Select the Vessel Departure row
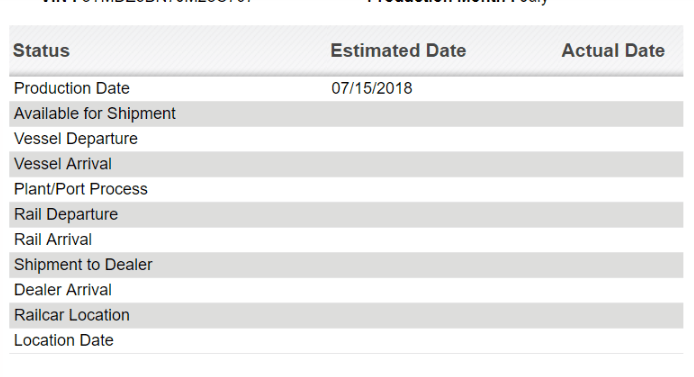Viewport: 694px width, 377px height. [346, 139]
